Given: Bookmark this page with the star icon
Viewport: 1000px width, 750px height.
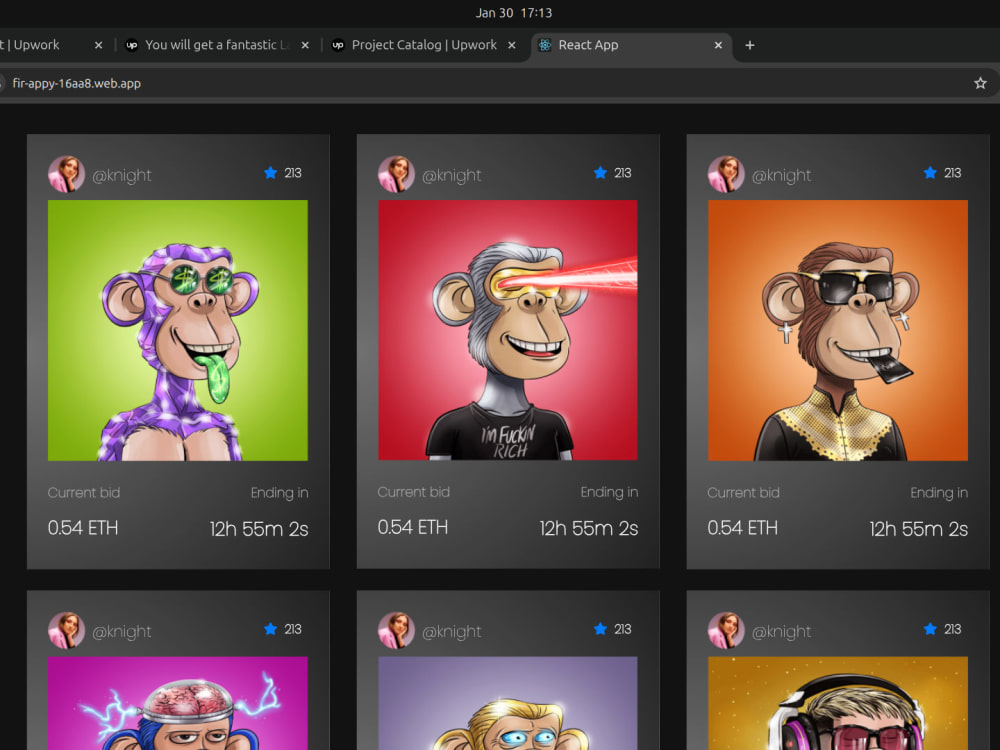Looking at the screenshot, I should 980,83.
